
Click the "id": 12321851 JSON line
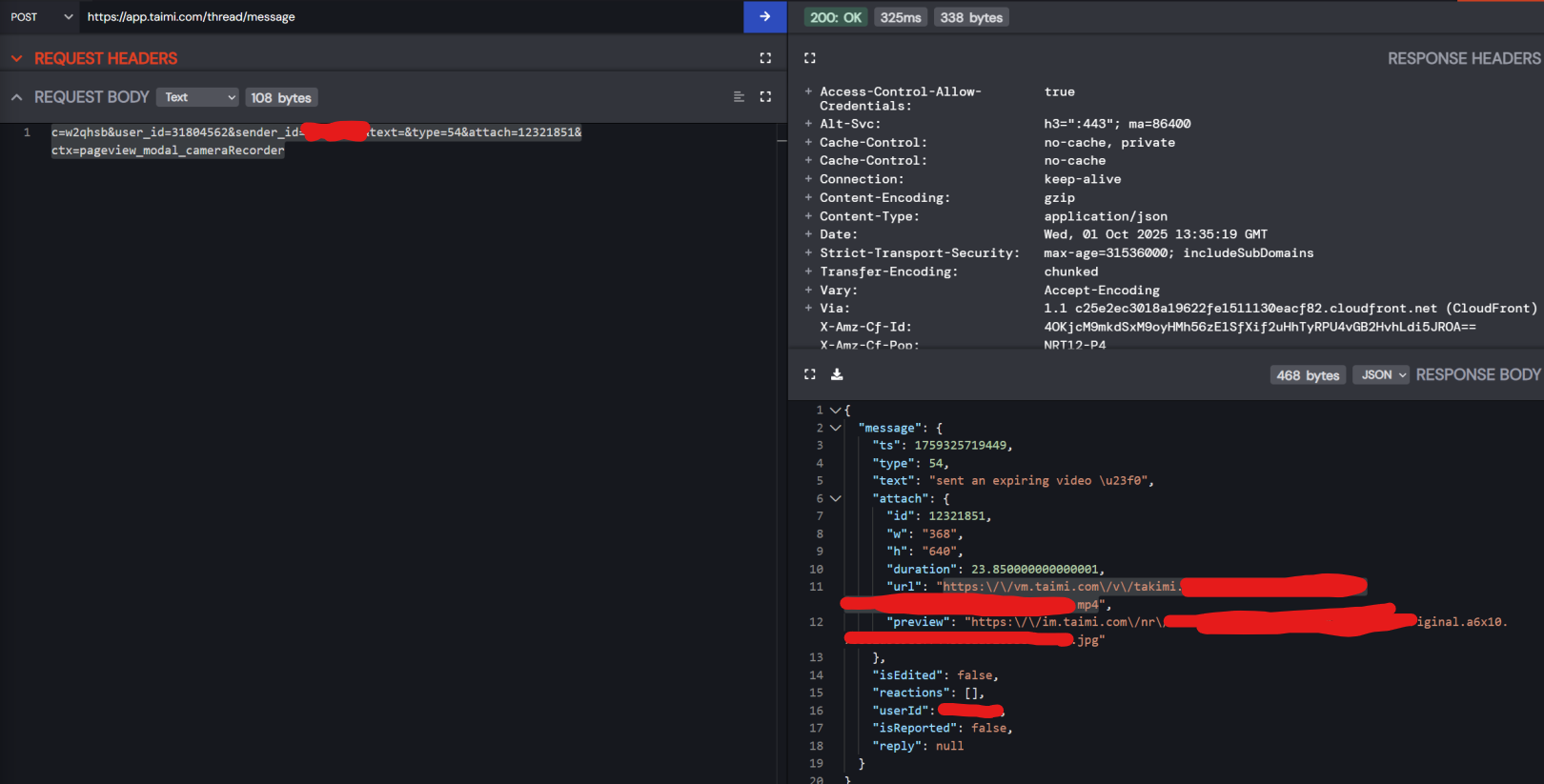click(939, 516)
